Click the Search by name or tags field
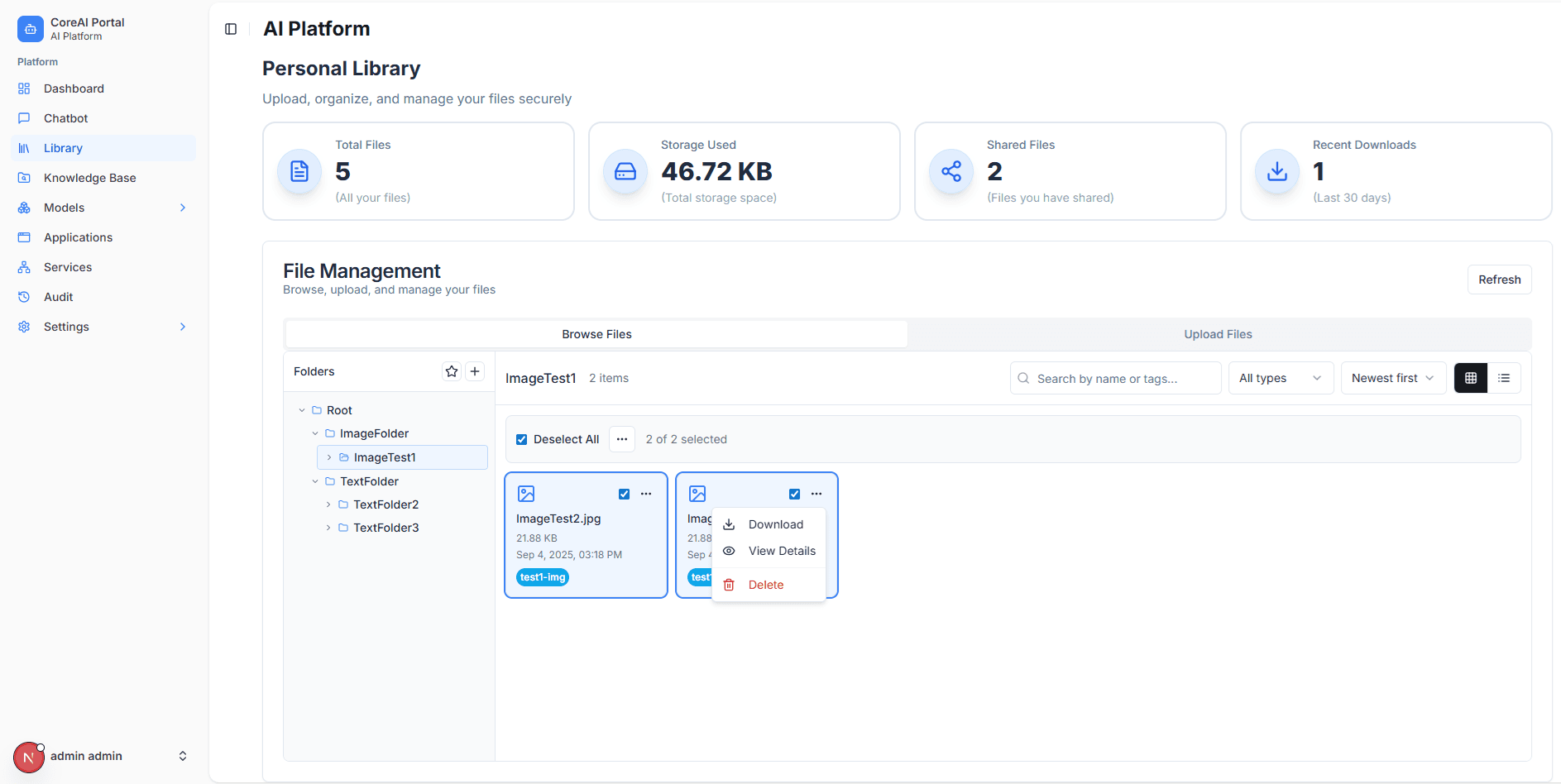This screenshot has height=784, width=1561. click(1115, 378)
